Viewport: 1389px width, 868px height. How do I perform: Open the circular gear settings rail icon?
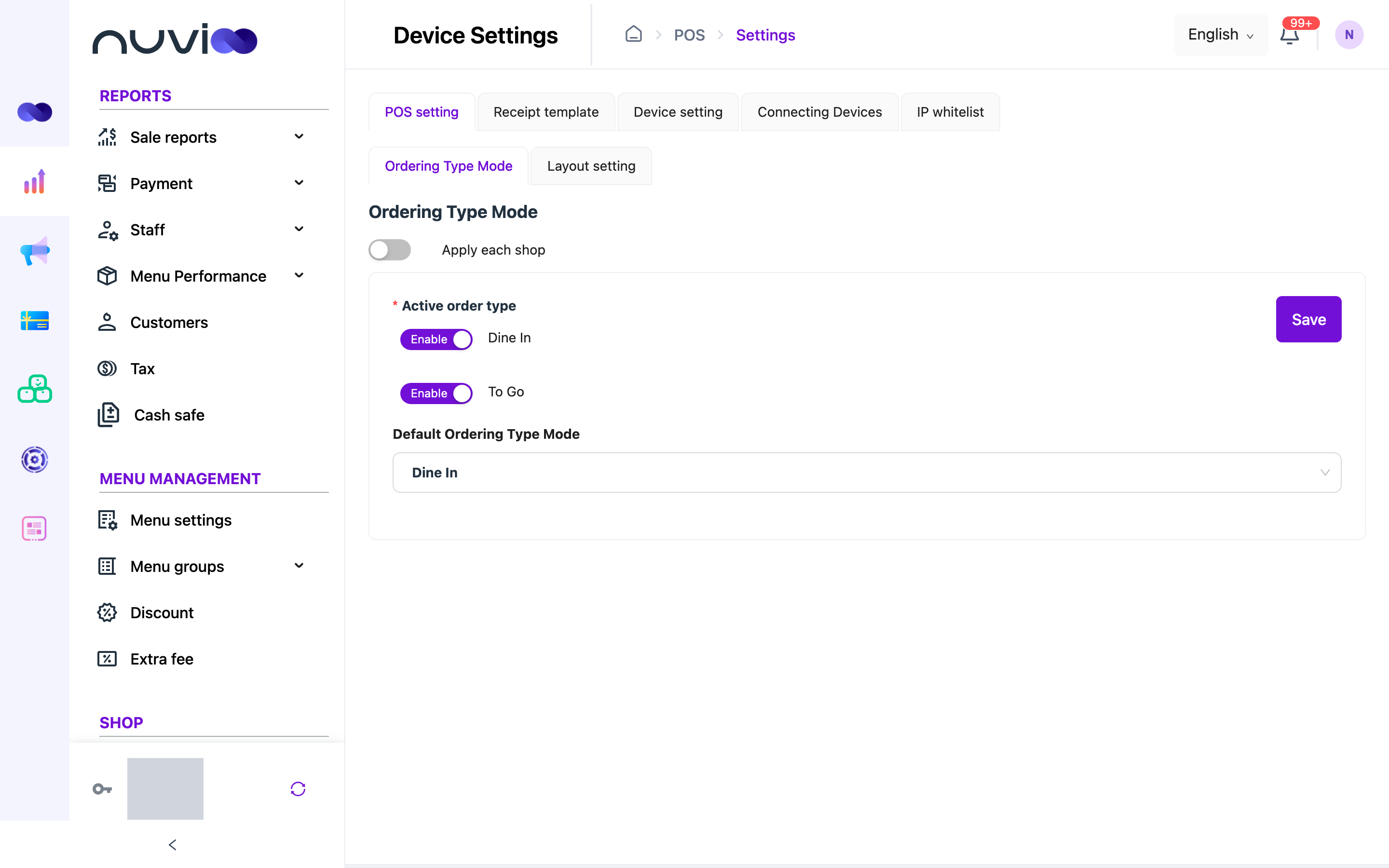pyautogui.click(x=34, y=459)
